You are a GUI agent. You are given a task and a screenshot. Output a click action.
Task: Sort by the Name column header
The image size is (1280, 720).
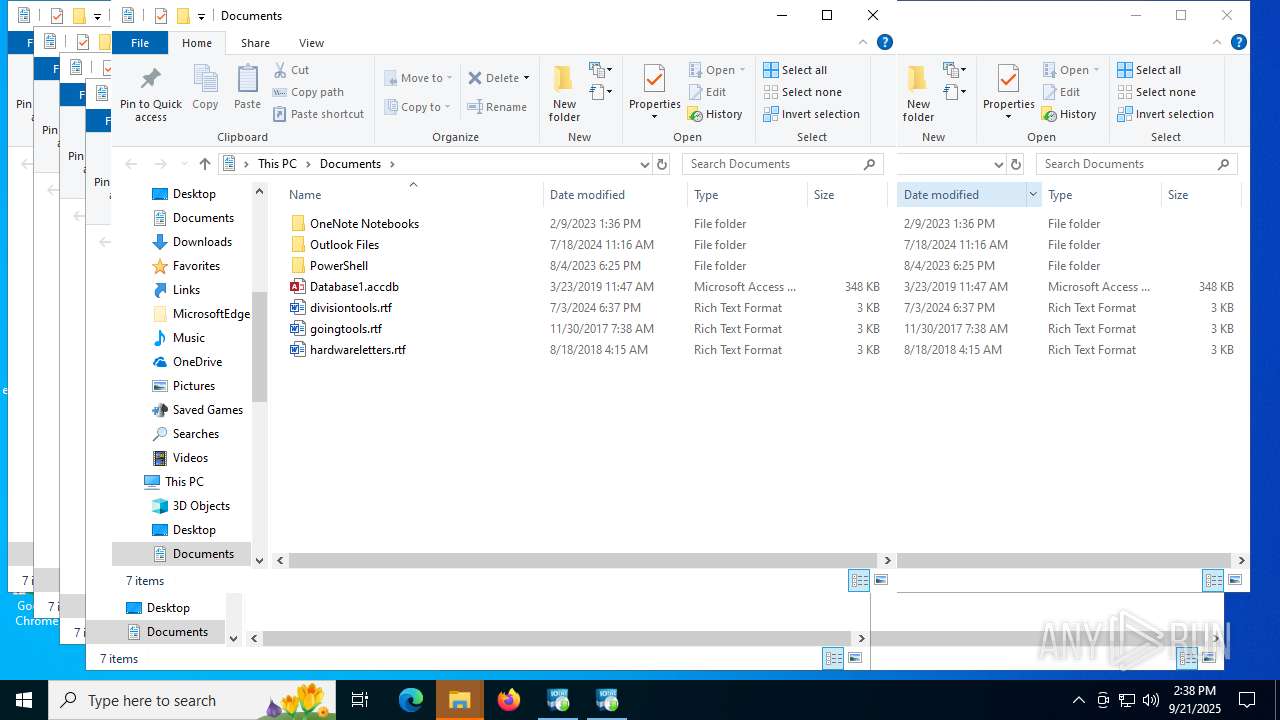[412, 195]
